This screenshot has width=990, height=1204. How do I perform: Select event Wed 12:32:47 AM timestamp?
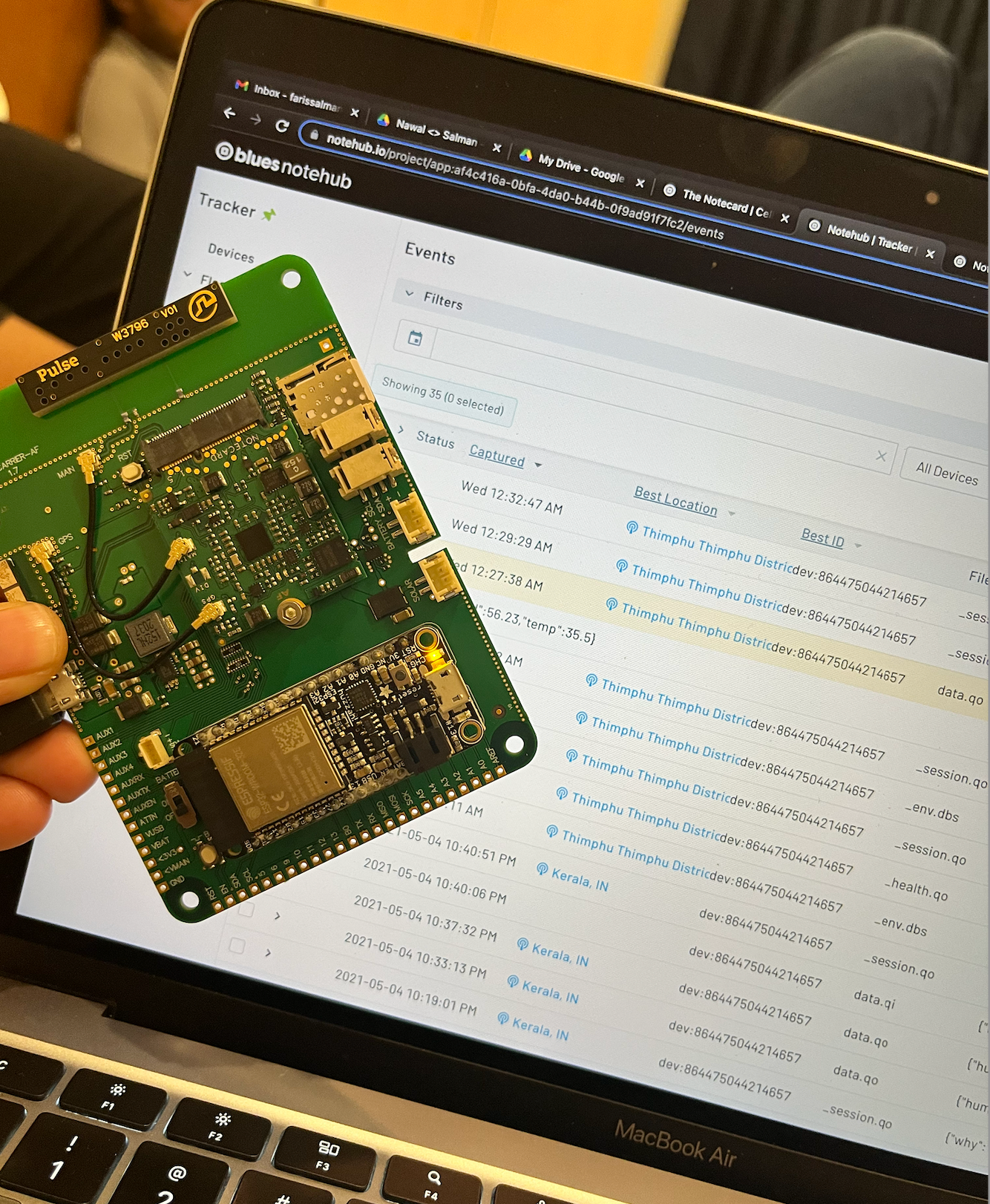(511, 497)
